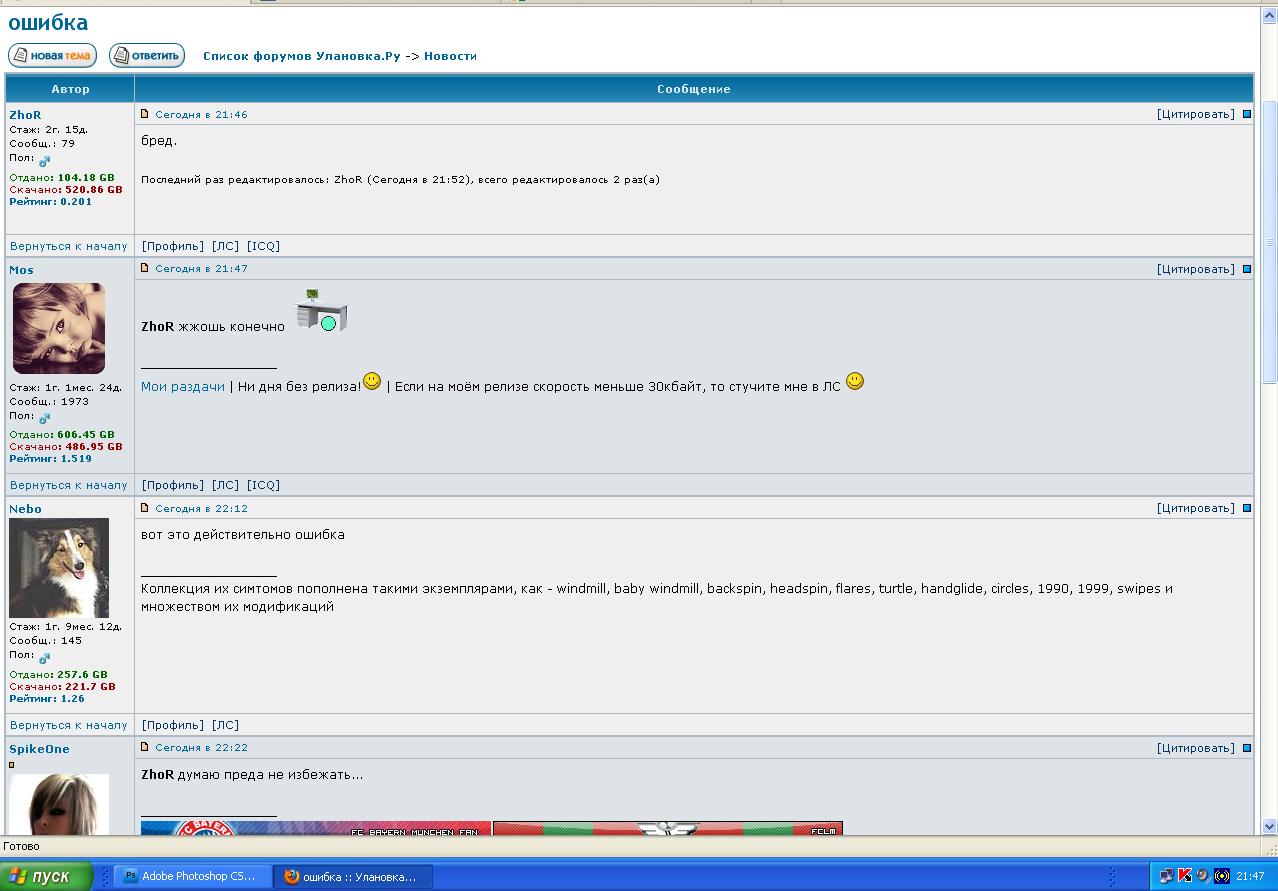Image resolution: width=1278 pixels, height=891 pixels.
Task: Click the Nebo dog avatar
Action: (59, 568)
